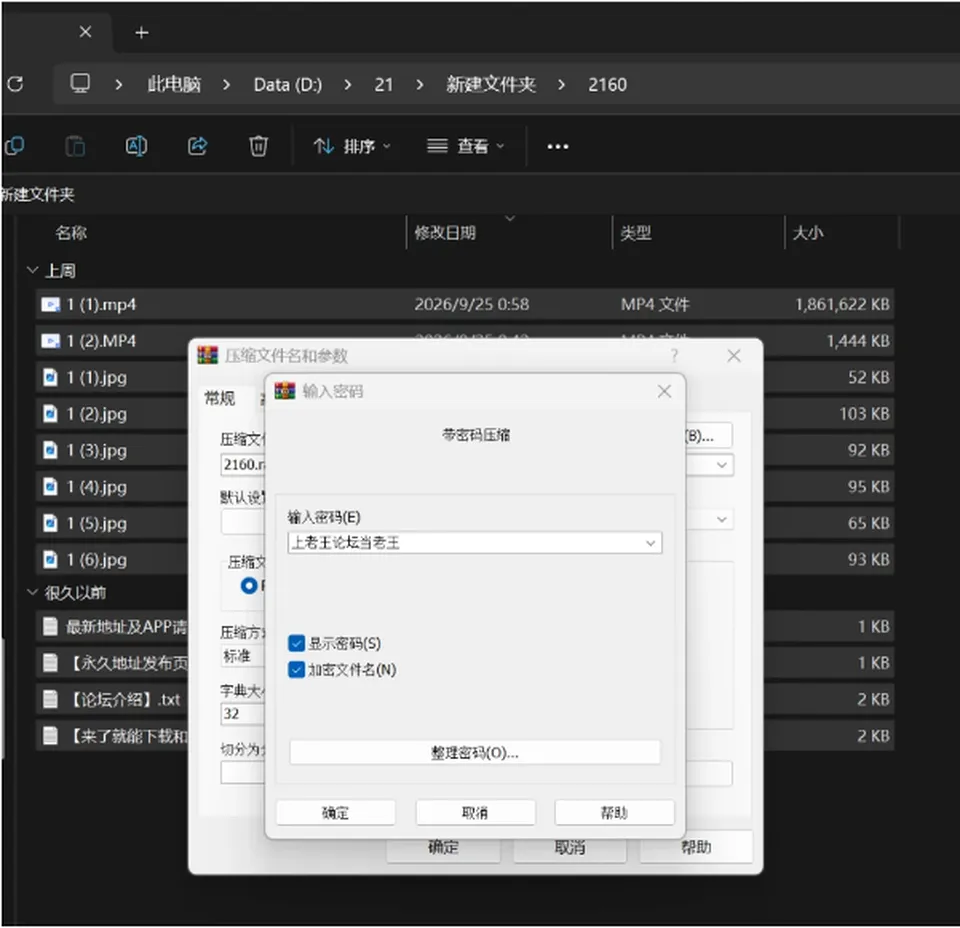Sort files by the 大小 column header
The width and height of the screenshot is (960, 928).
click(808, 233)
